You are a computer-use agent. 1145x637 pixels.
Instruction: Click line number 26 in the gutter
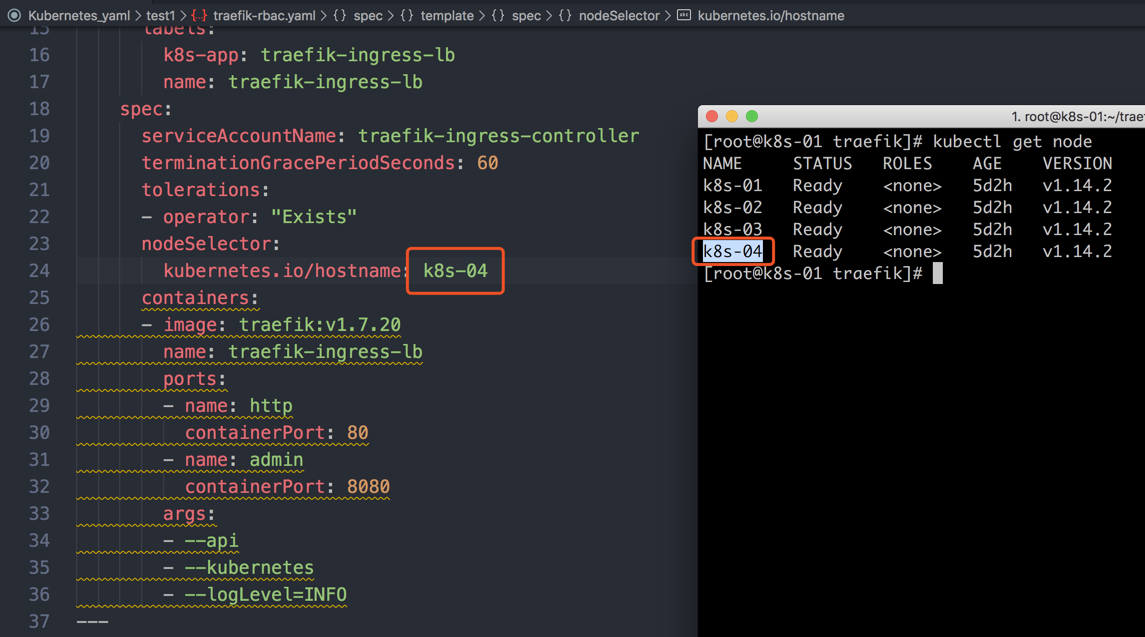click(x=39, y=325)
